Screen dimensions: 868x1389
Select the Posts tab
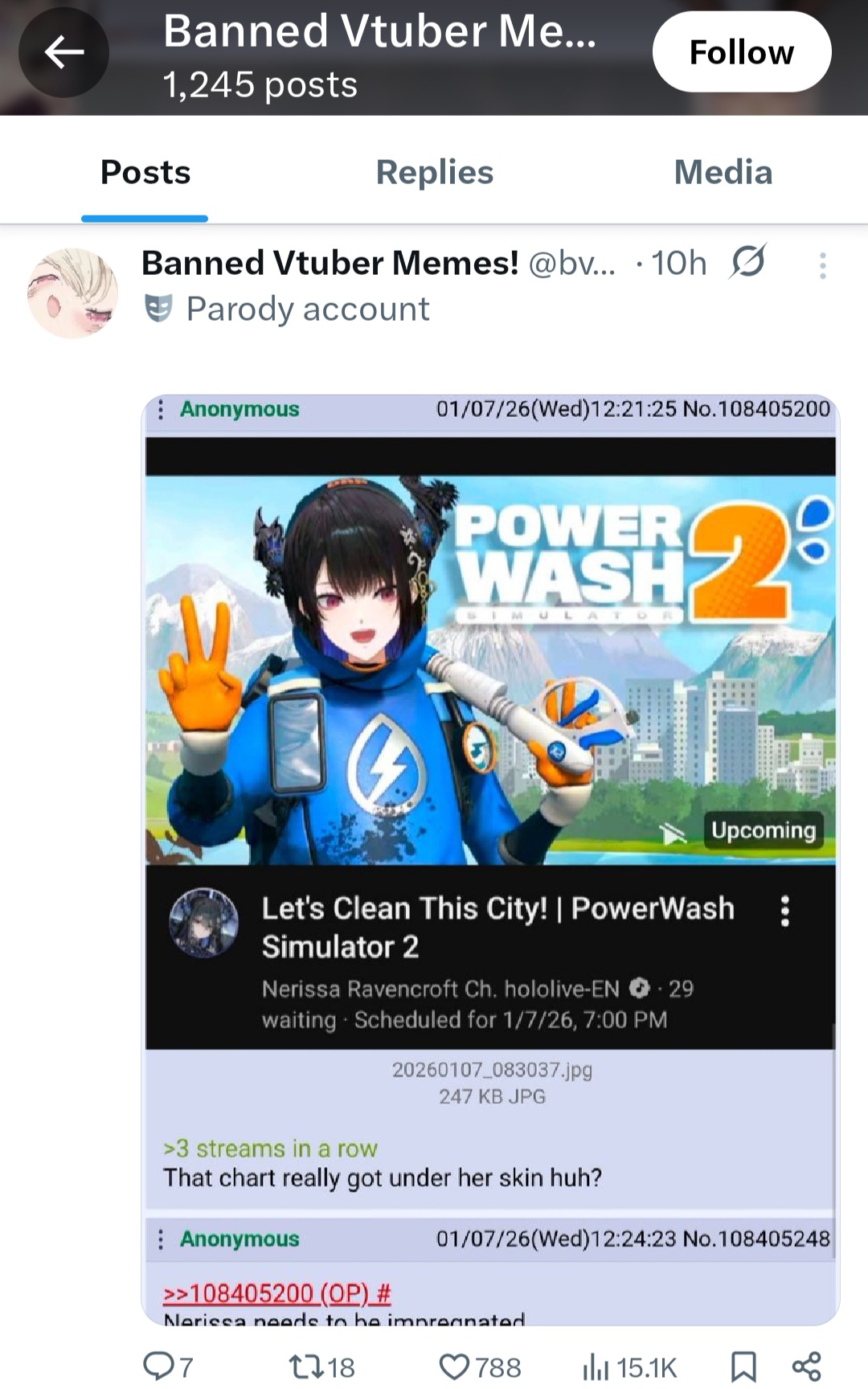[x=145, y=172]
